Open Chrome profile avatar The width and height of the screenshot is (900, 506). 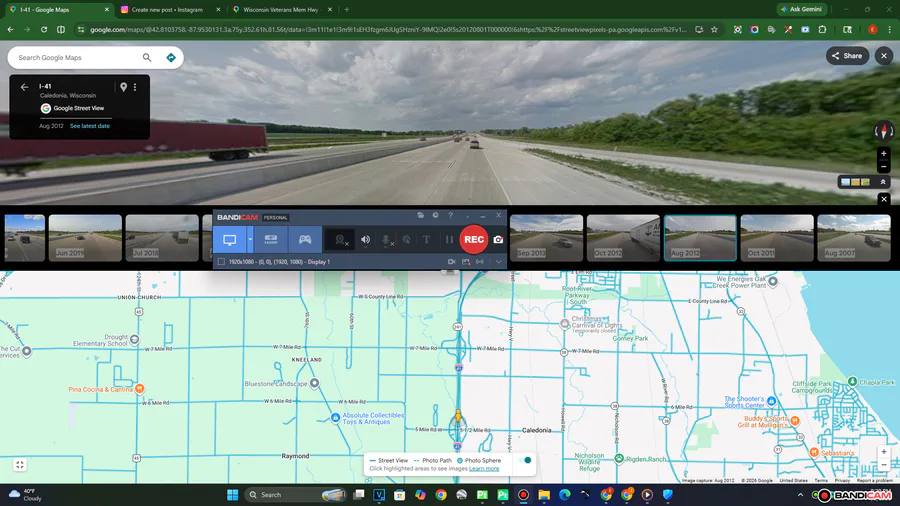coord(872,29)
